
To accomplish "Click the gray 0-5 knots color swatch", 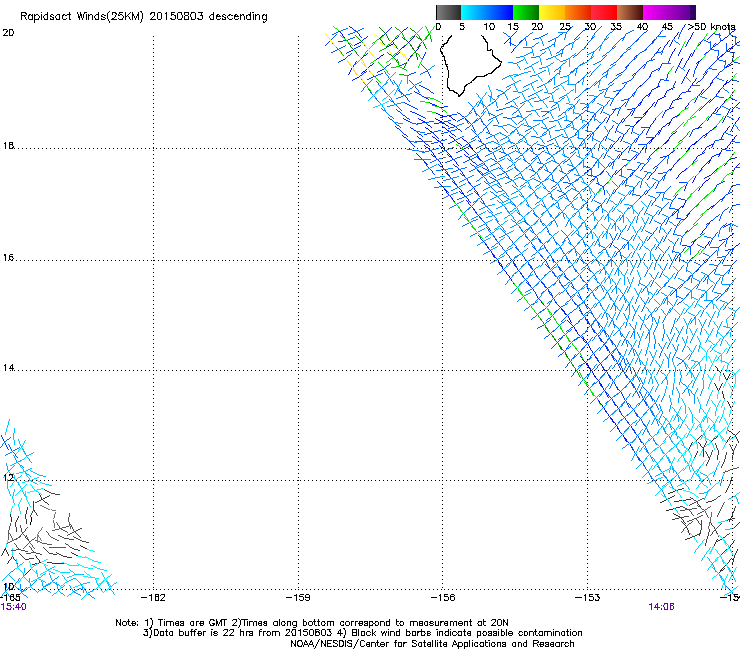I will [x=448, y=12].
